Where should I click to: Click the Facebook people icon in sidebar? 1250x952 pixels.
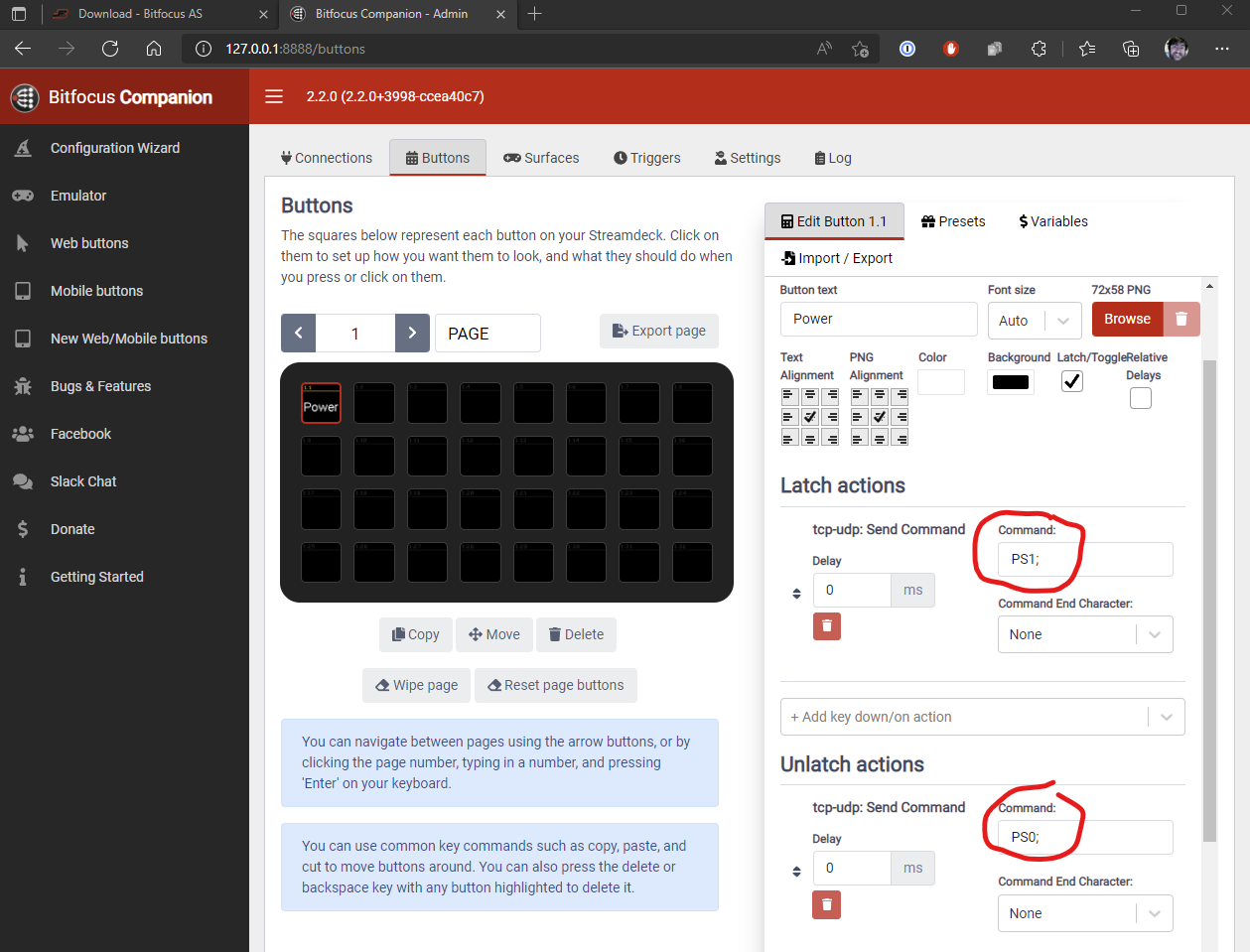tap(23, 434)
